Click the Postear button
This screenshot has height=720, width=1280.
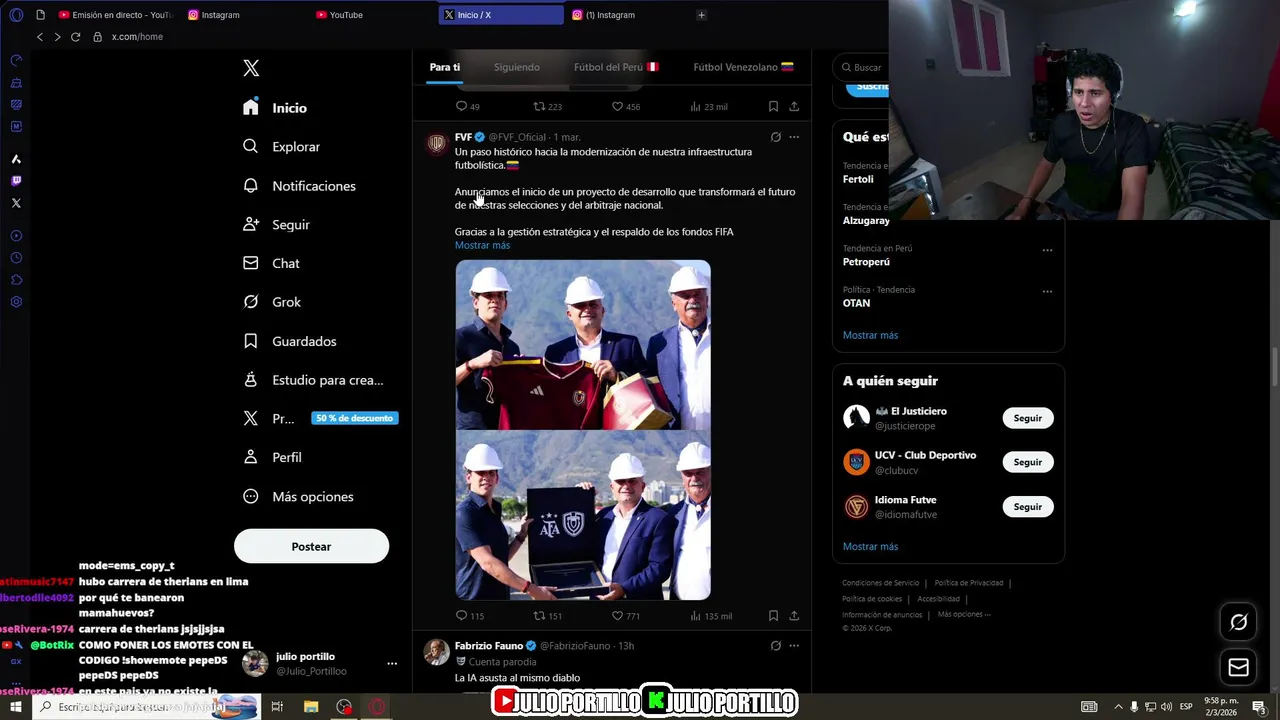pos(311,546)
